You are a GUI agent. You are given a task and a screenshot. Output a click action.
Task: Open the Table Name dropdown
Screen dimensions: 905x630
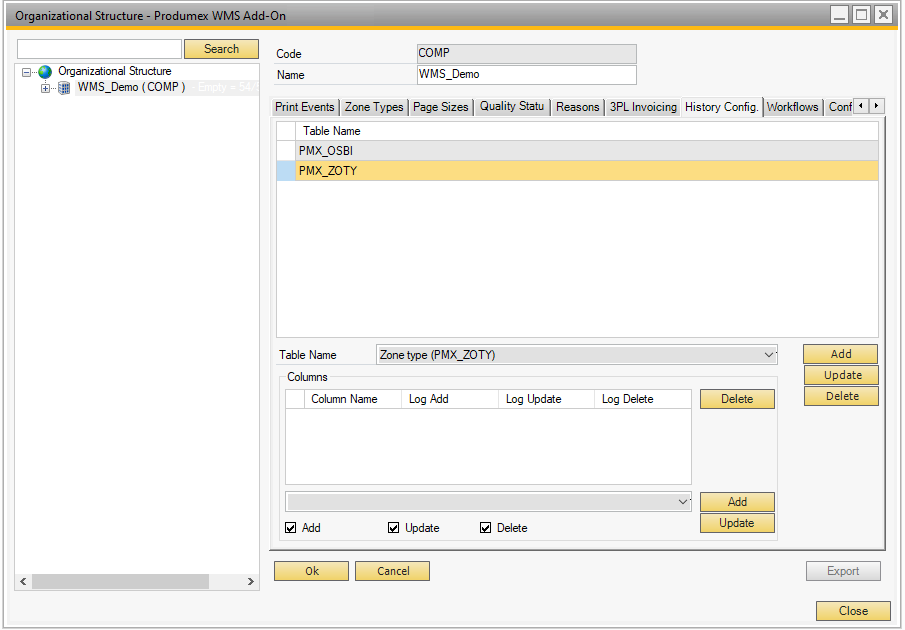point(768,355)
